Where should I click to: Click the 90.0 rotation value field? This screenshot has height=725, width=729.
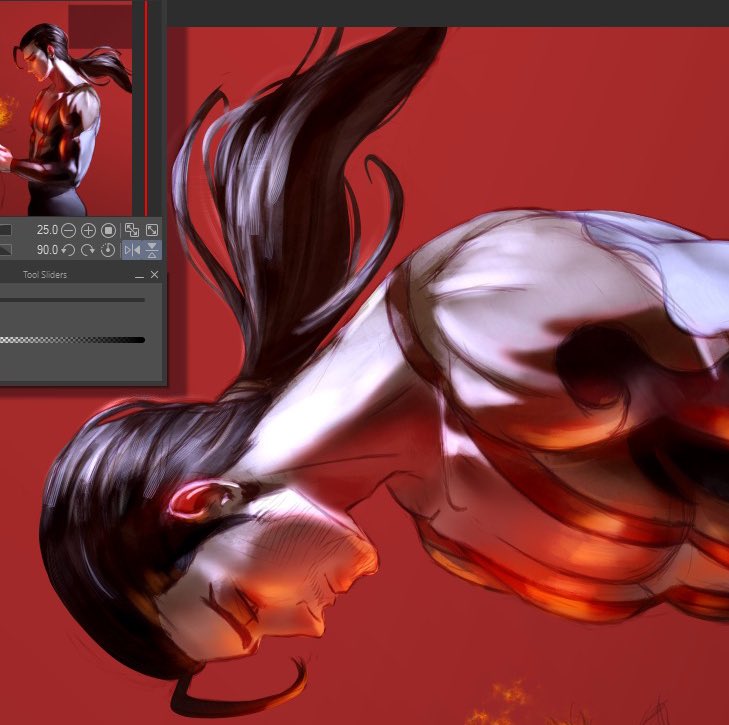pos(47,250)
